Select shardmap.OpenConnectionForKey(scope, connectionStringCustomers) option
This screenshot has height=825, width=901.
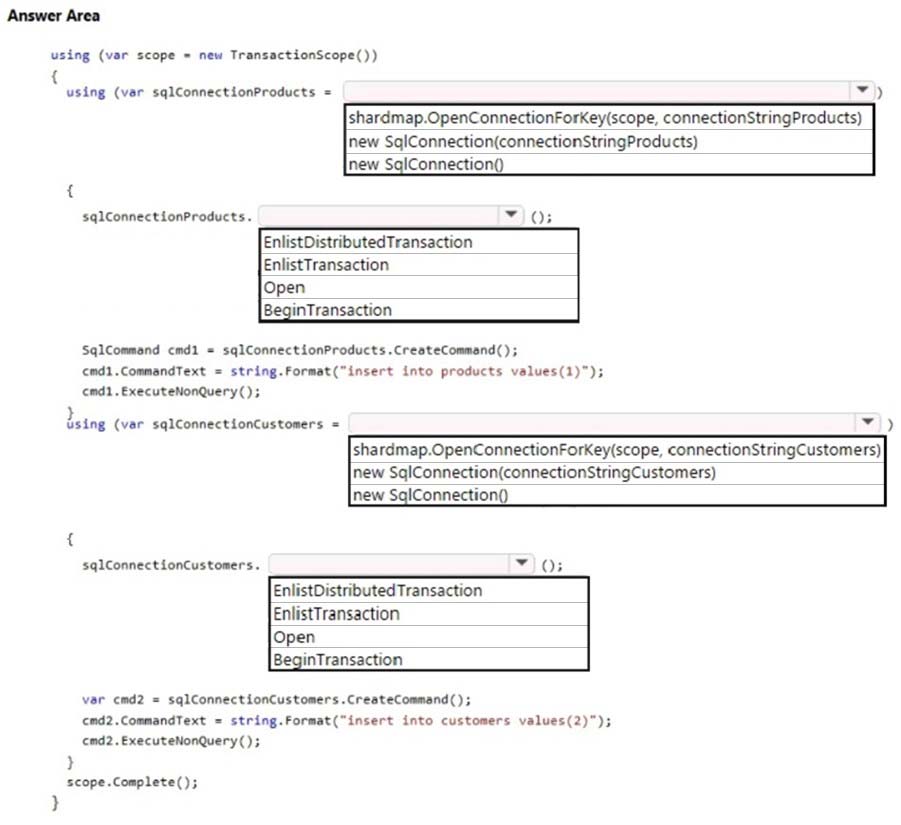pos(617,450)
